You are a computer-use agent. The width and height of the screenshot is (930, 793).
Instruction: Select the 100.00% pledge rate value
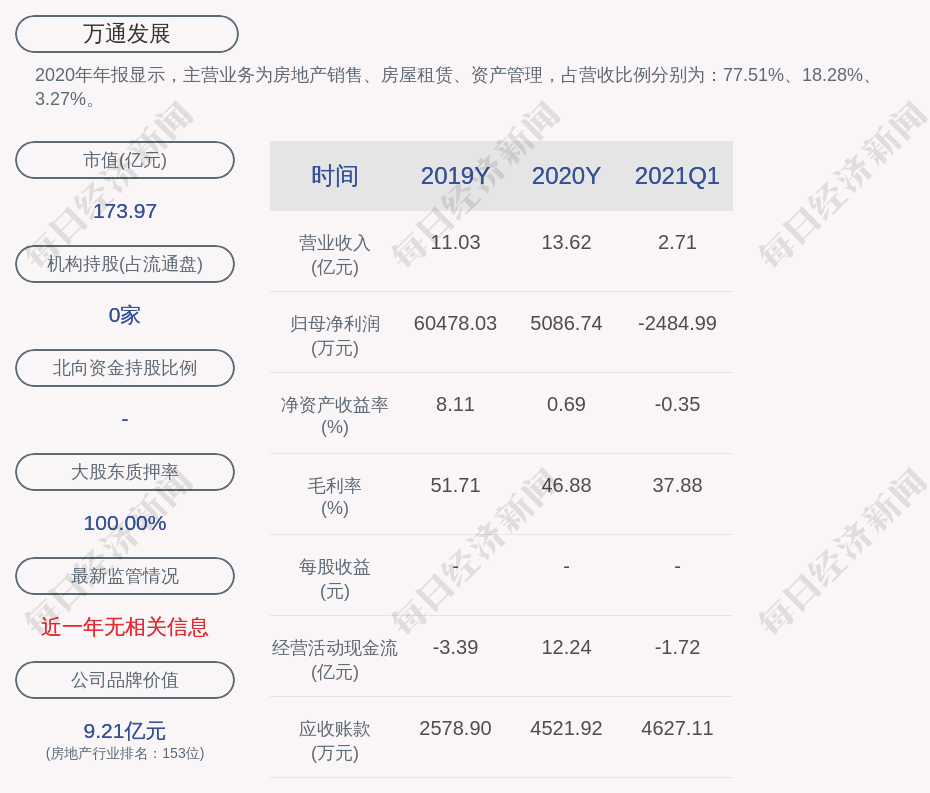point(125,523)
